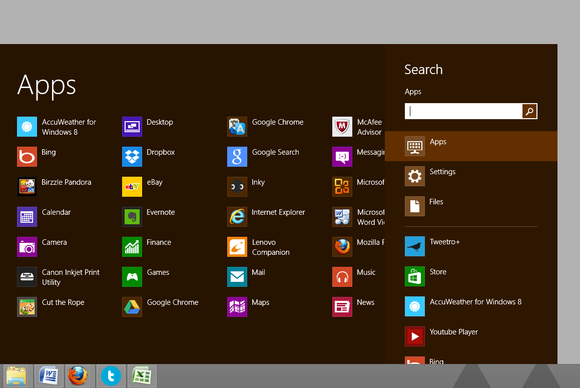Screen dimensions: 580x388
Task: Launch Dropbox app
Action: point(148,157)
